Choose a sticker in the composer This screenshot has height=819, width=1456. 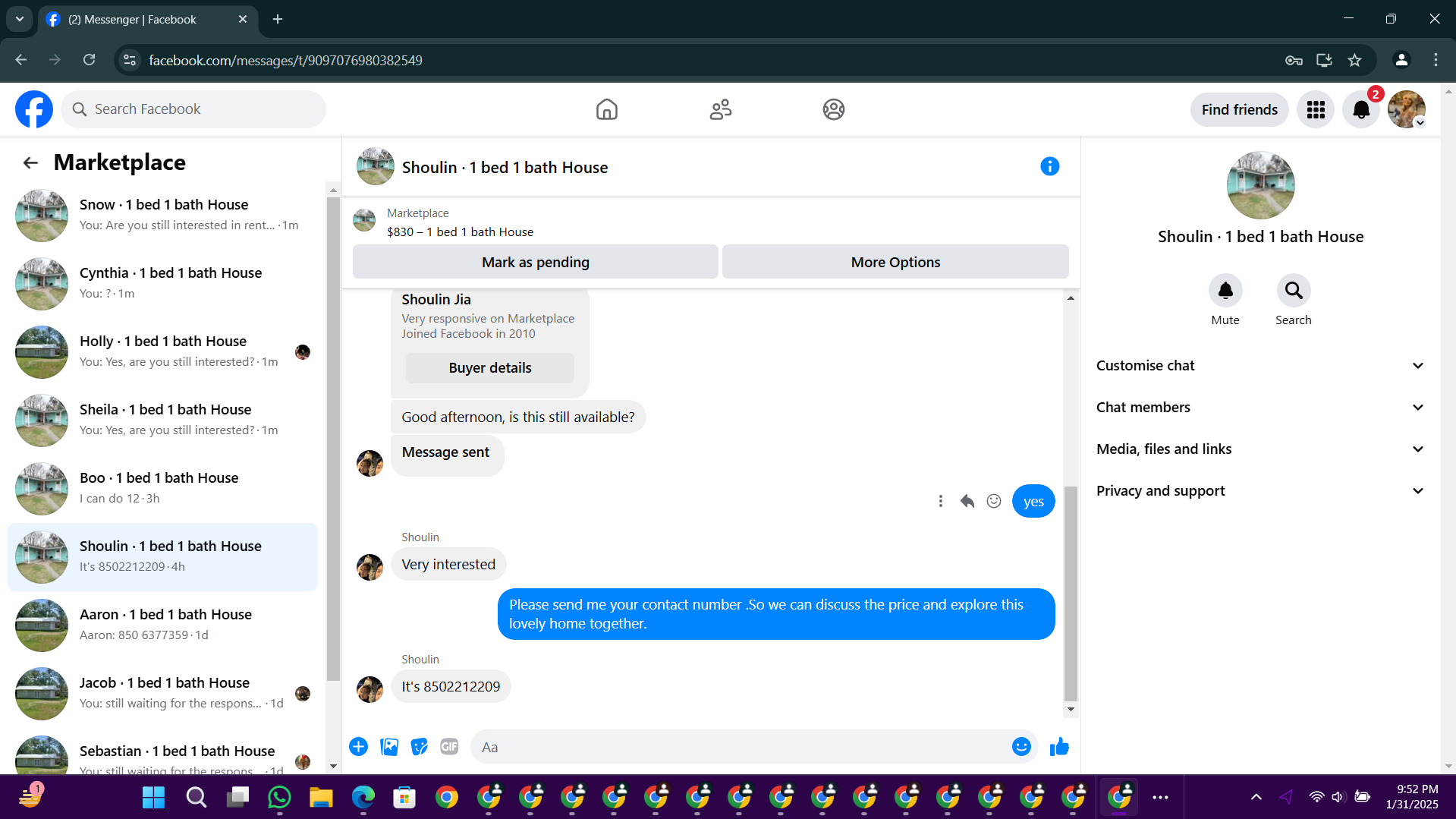[x=420, y=747]
